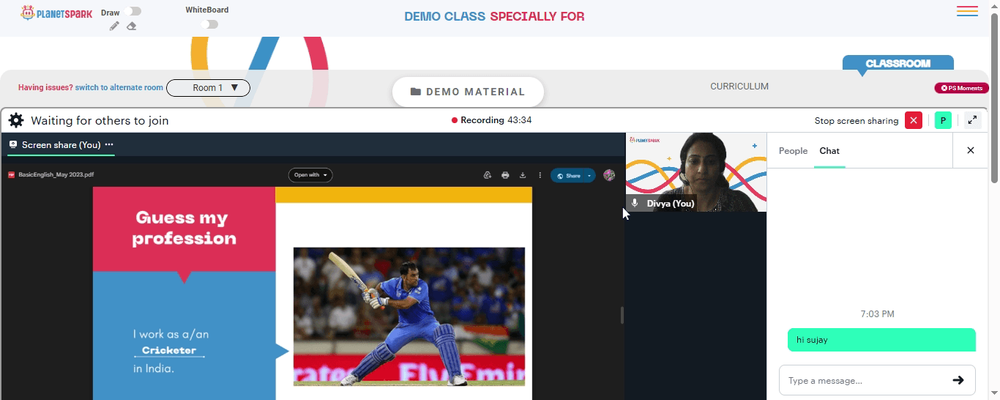Expand the Open with dropdown in the PDF viewer
The width and height of the screenshot is (1000, 400).
[x=310, y=175]
